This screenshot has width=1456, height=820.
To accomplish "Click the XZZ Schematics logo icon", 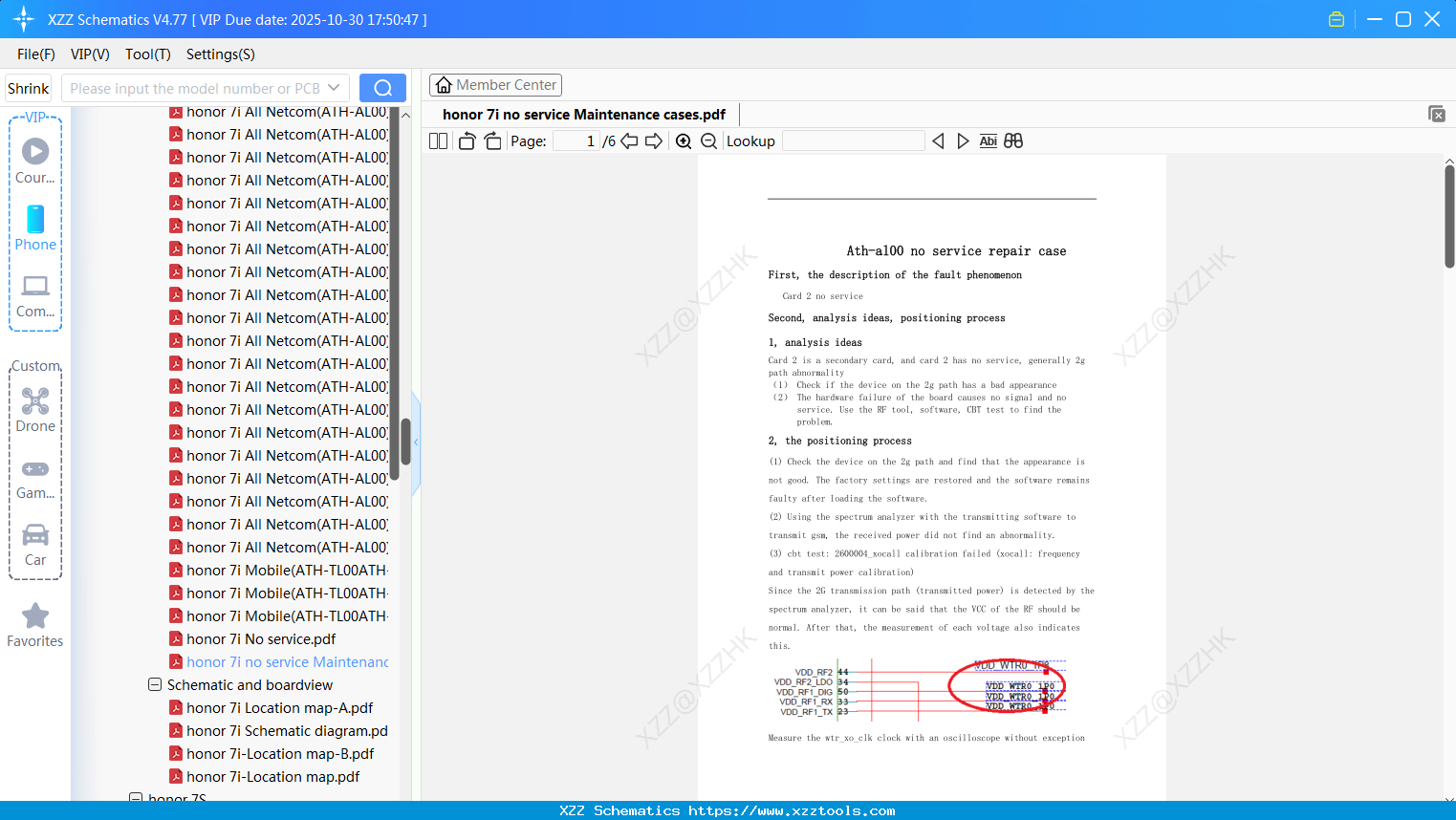I will [24, 19].
